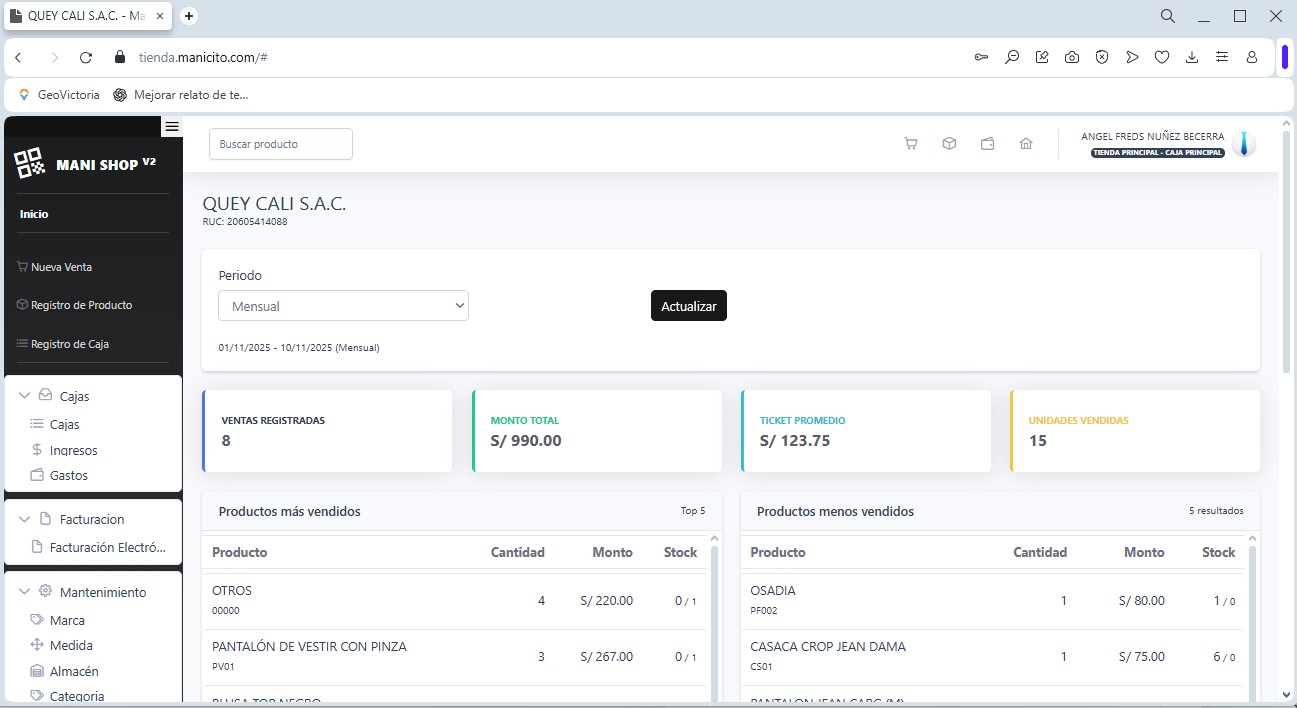Click the Productos más vendidos table scrollbar
This screenshot has height=708, width=1297.
coord(714,620)
